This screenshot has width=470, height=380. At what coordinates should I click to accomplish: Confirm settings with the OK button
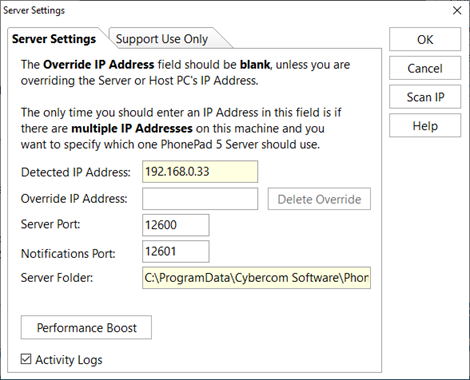[425, 40]
